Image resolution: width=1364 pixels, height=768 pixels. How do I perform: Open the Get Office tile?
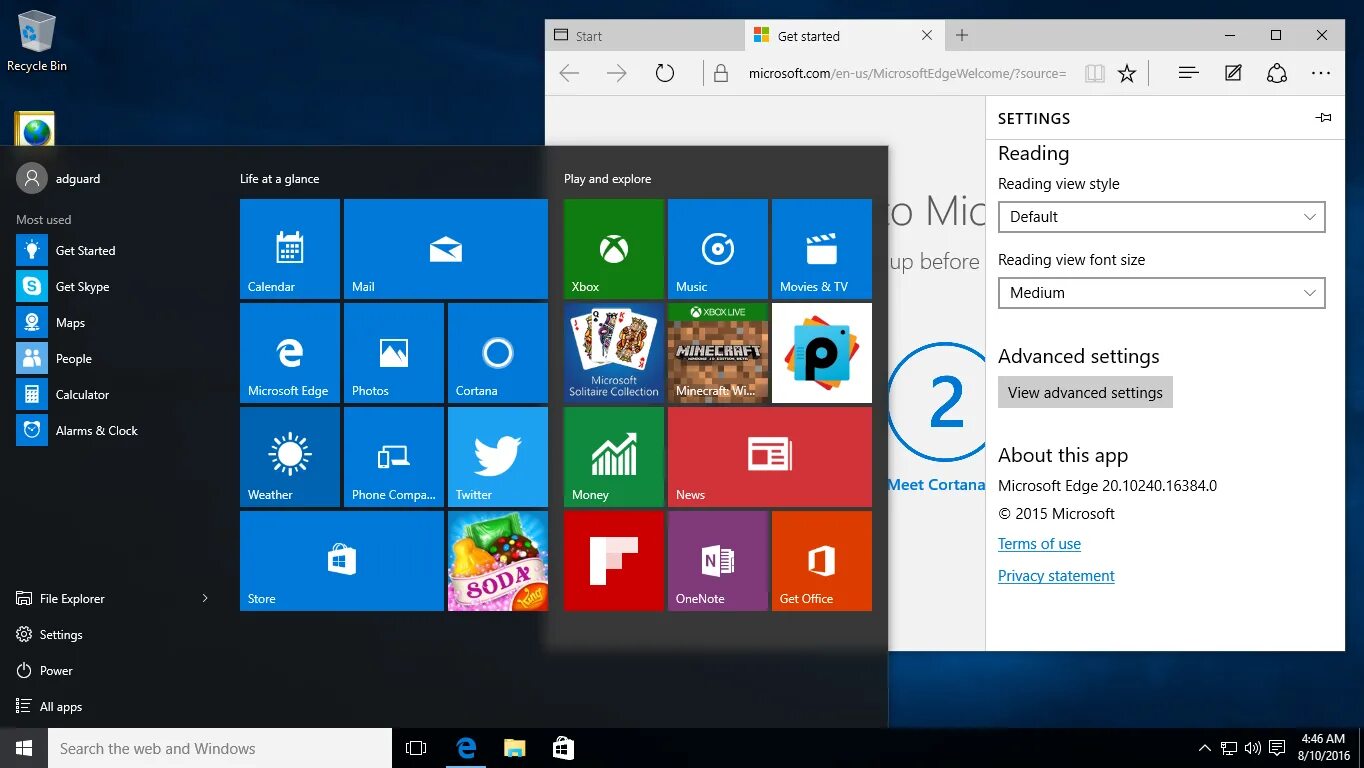822,561
